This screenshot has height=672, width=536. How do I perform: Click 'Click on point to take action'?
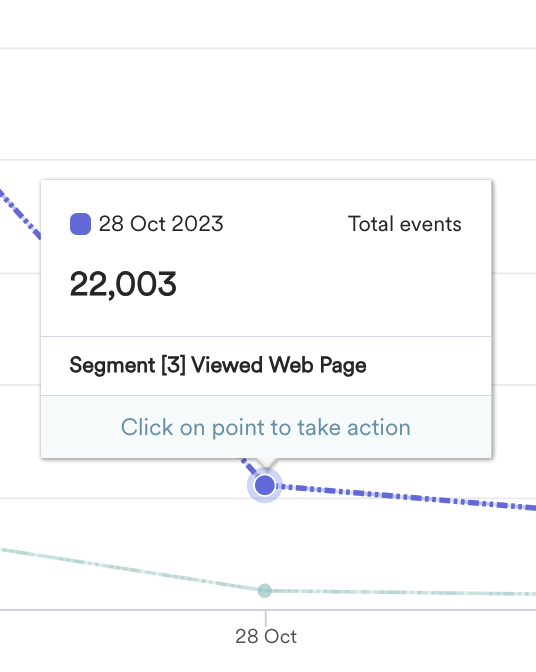pyautogui.click(x=266, y=427)
